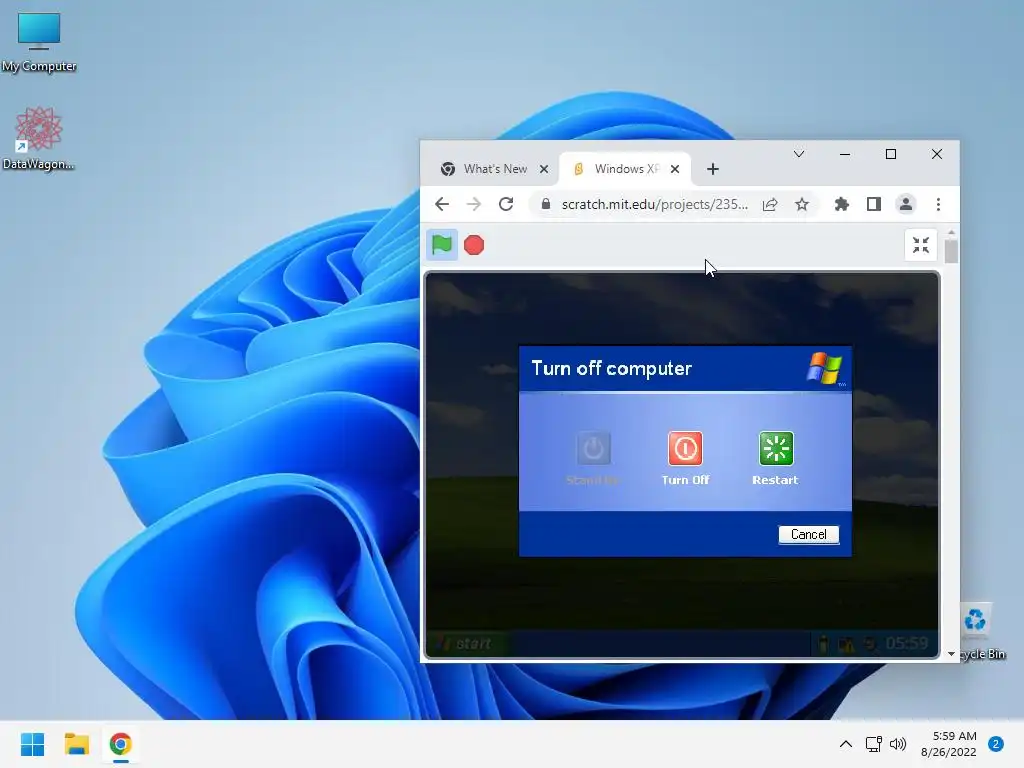Share this page icon in address bar
The width and height of the screenshot is (1024, 768).
[x=770, y=204]
